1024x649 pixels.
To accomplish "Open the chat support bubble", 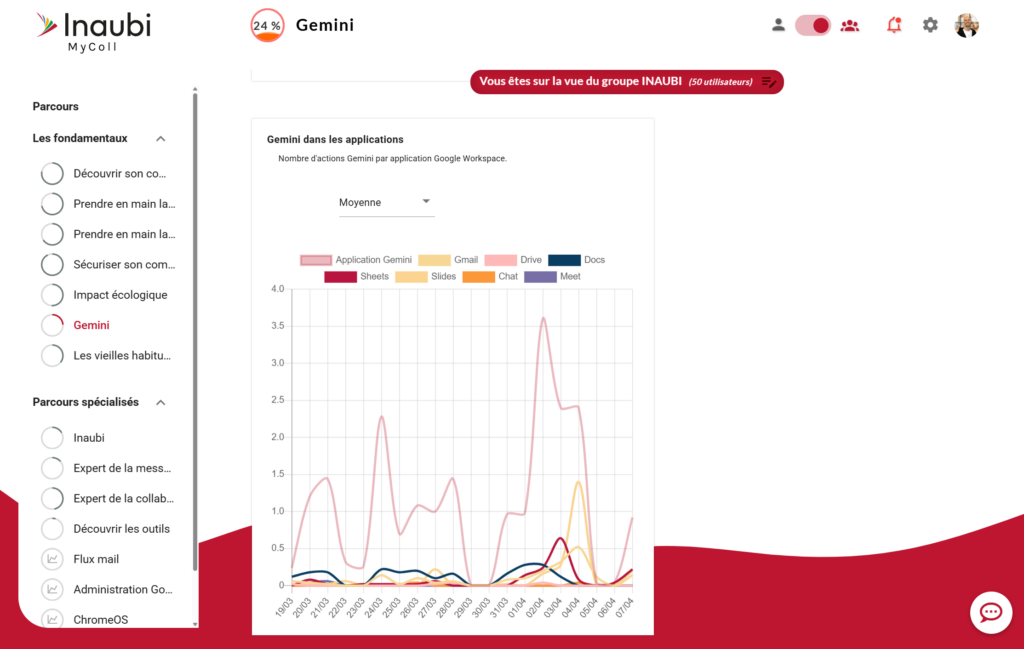I will 991,612.
